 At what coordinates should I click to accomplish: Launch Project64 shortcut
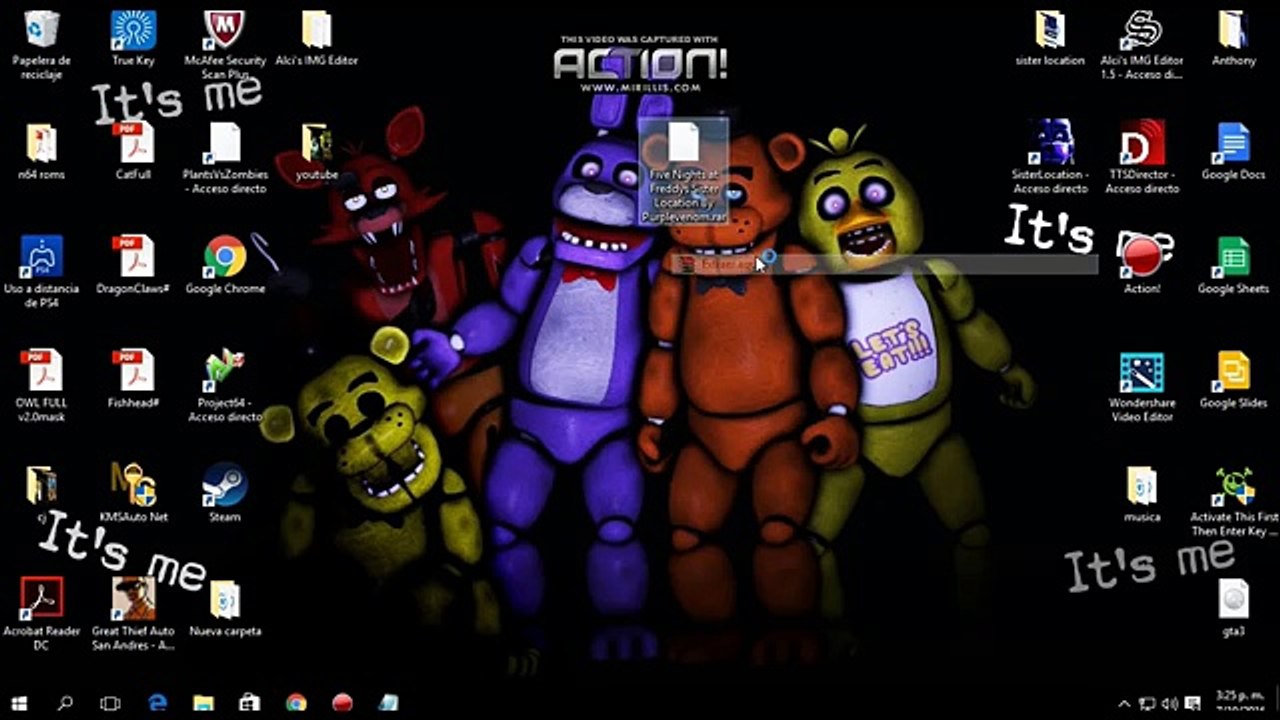225,386
